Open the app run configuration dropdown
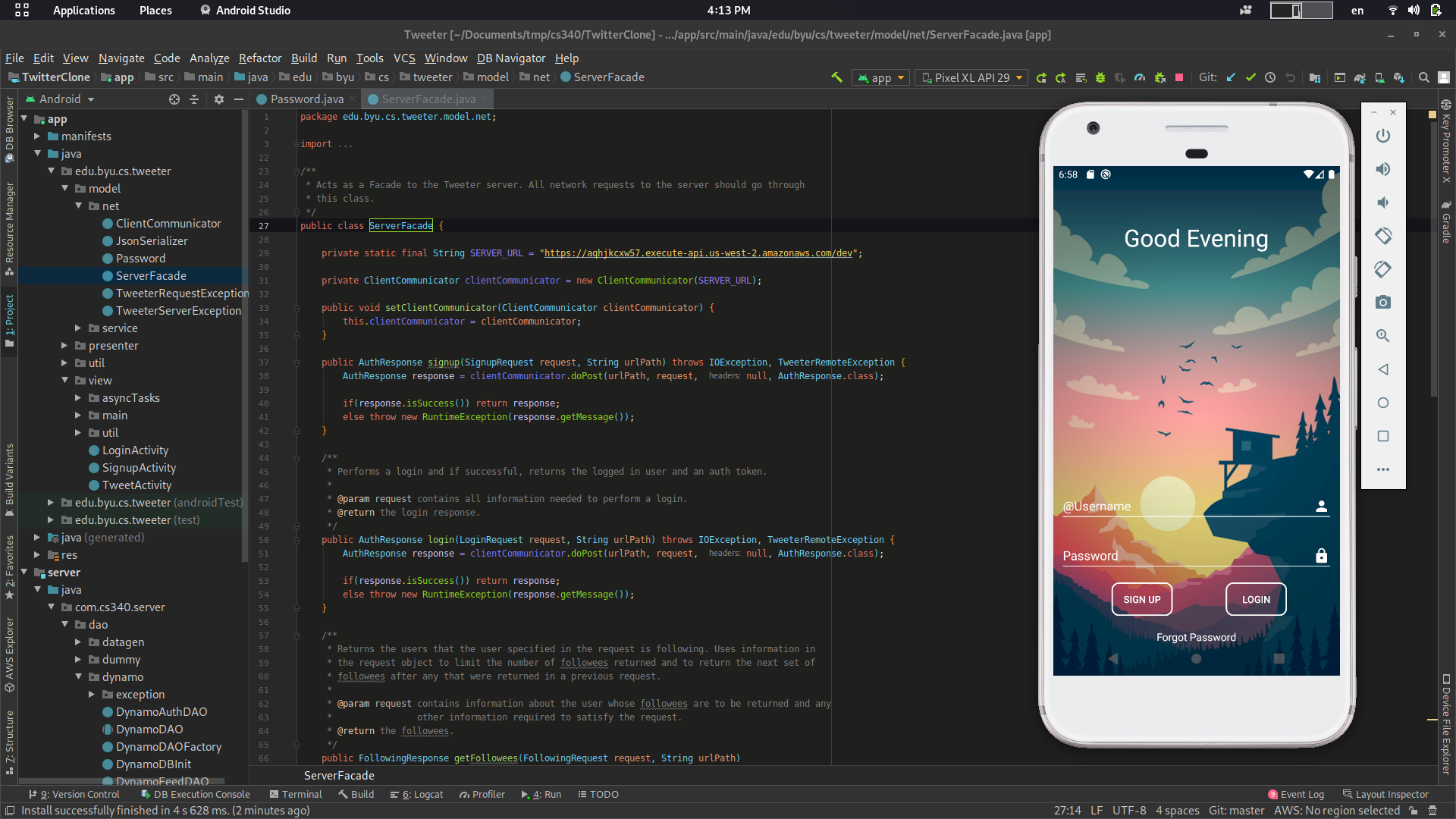Viewport: 1456px width, 819px height. coord(881,77)
